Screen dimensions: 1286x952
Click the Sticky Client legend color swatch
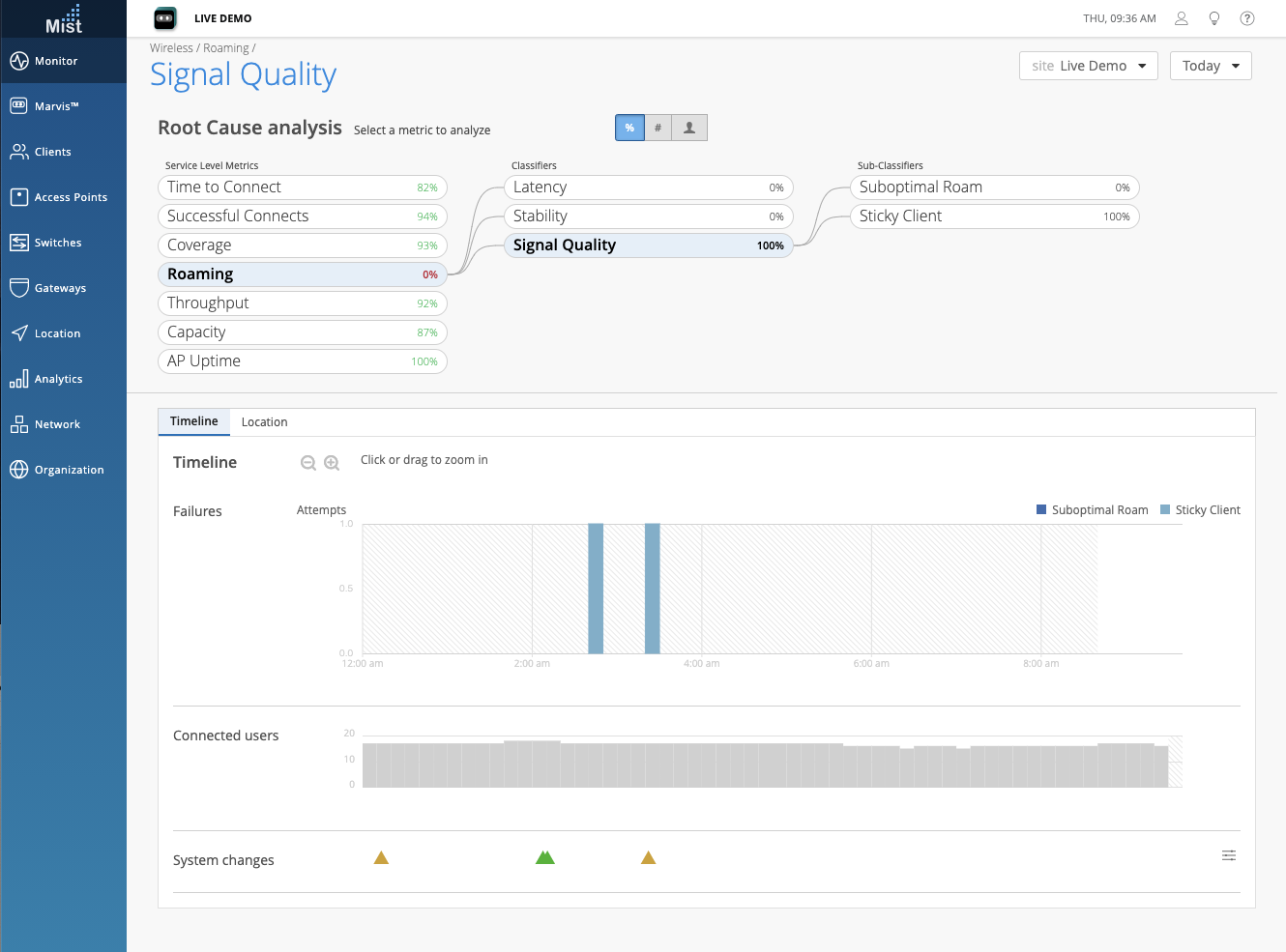(x=1165, y=509)
